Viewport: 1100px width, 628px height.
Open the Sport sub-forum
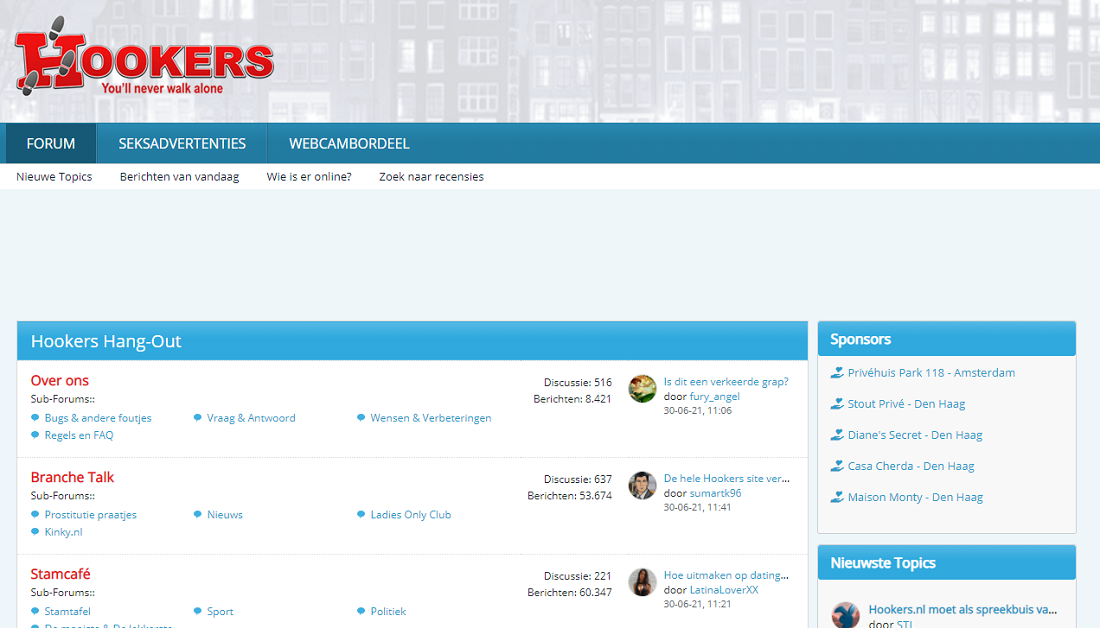220,611
